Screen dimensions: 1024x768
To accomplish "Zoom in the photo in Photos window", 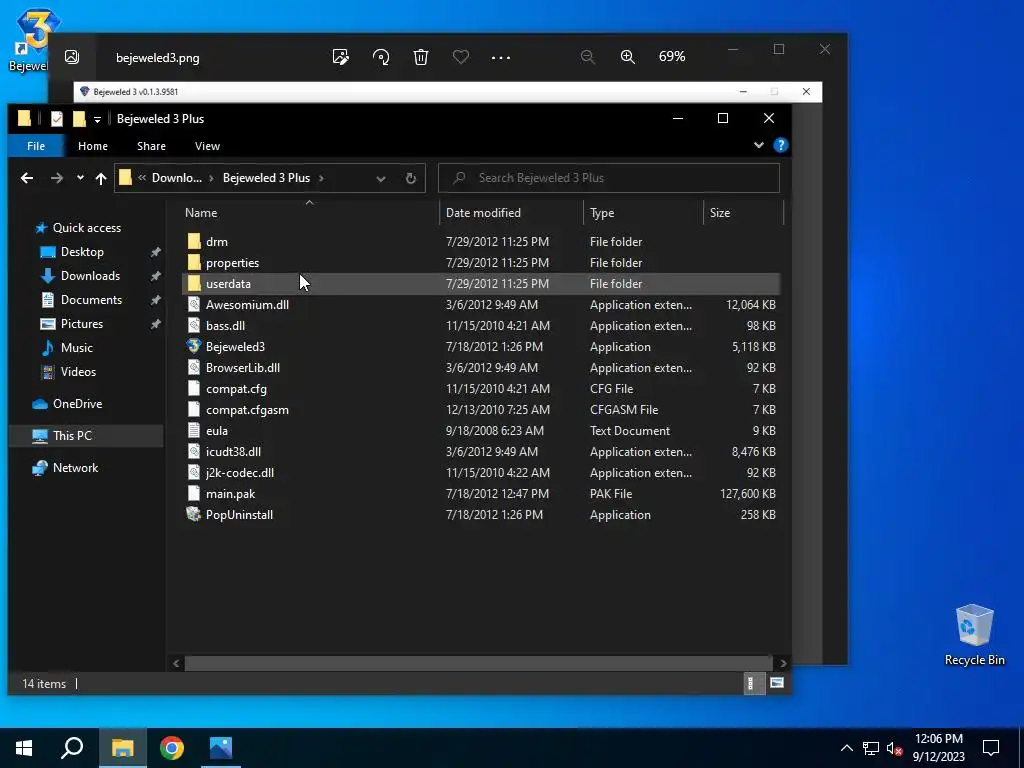I will (x=628, y=57).
